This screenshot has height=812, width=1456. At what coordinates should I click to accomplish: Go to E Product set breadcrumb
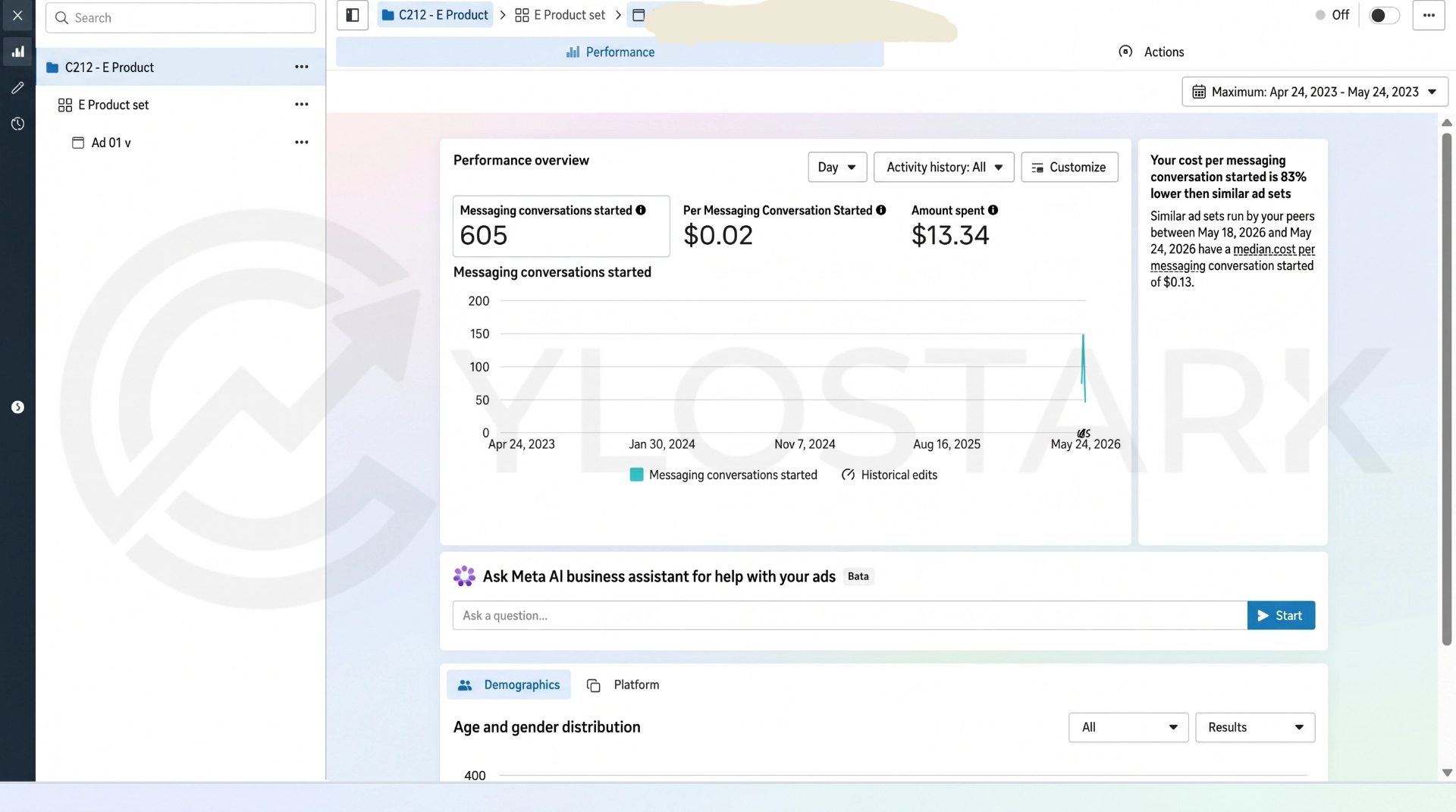click(560, 15)
